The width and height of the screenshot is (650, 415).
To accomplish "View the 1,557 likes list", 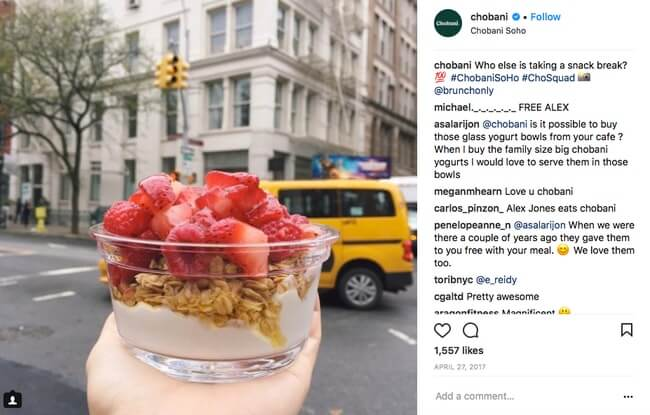I will (458, 351).
